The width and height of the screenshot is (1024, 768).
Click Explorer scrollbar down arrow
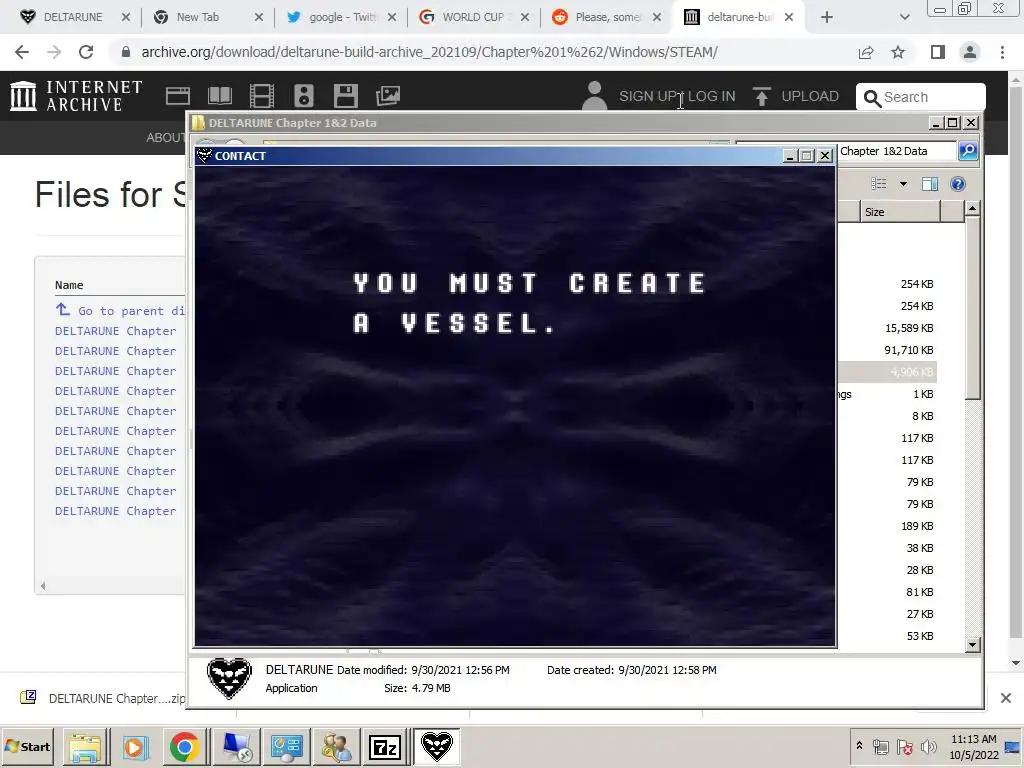972,645
